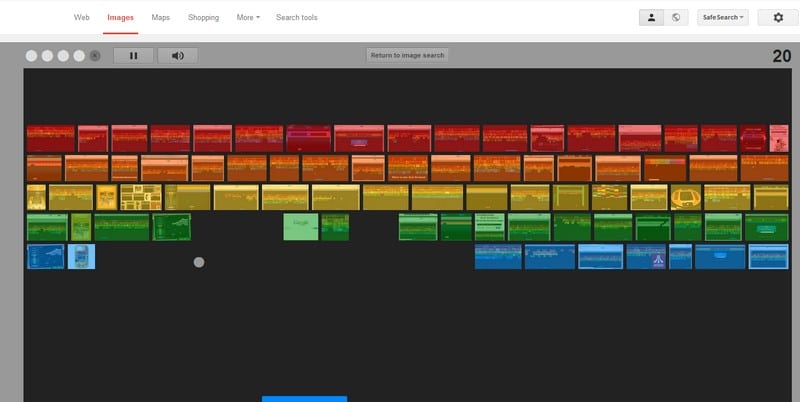Hide personal results with globe icon
The height and width of the screenshot is (402, 800).
tap(676, 17)
